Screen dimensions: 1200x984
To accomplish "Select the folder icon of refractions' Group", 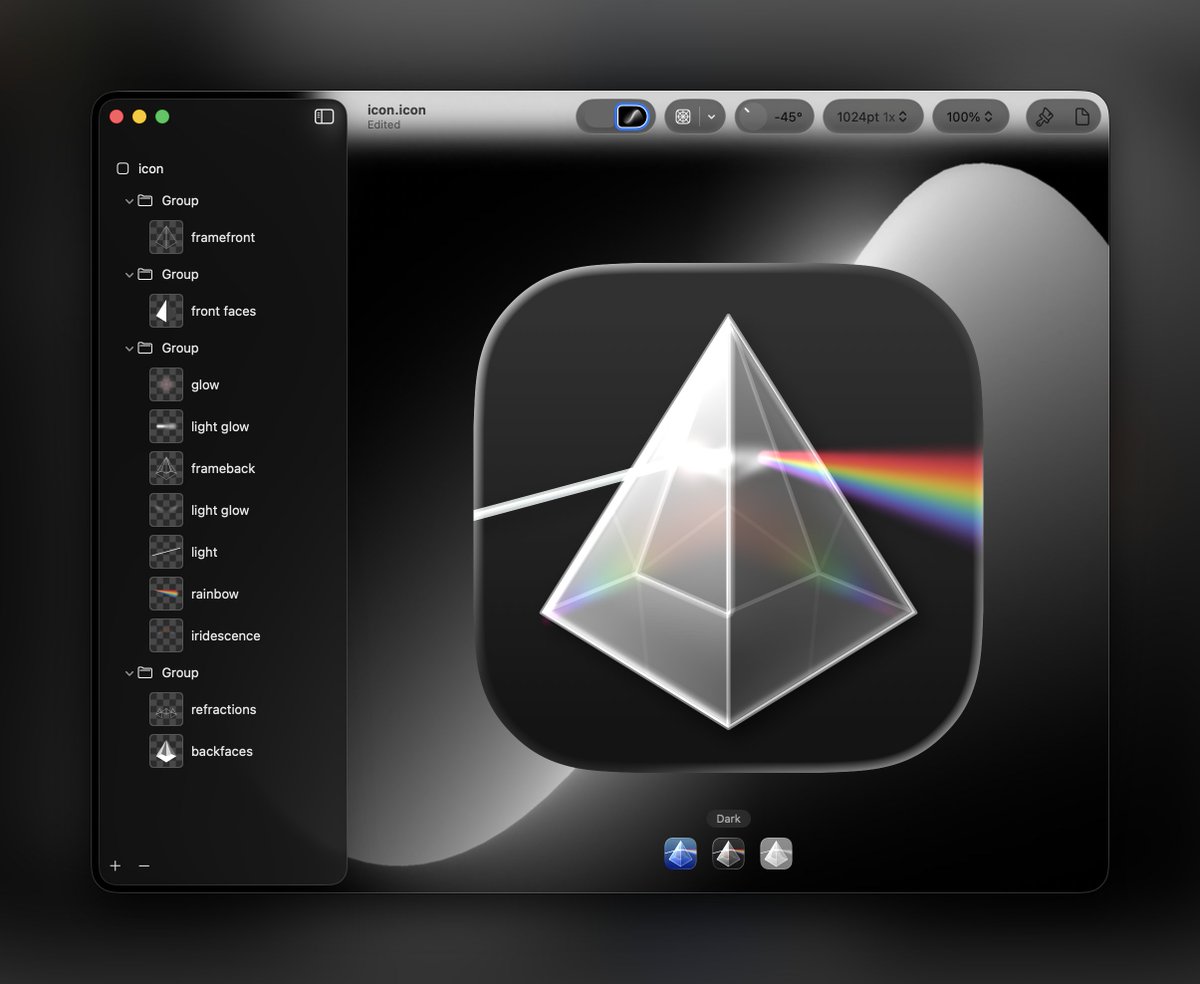I will pyautogui.click(x=145, y=674).
